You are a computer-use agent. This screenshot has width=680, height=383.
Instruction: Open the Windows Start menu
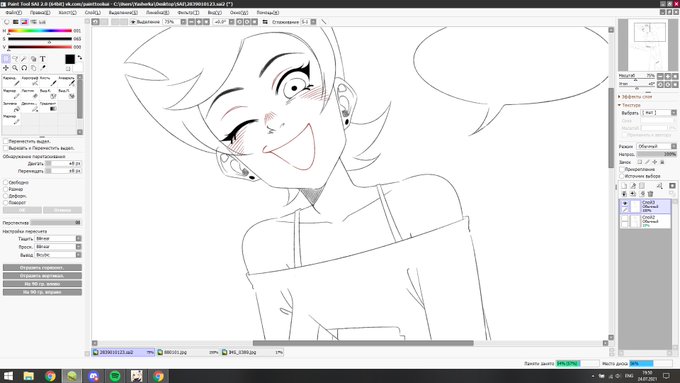[8, 376]
